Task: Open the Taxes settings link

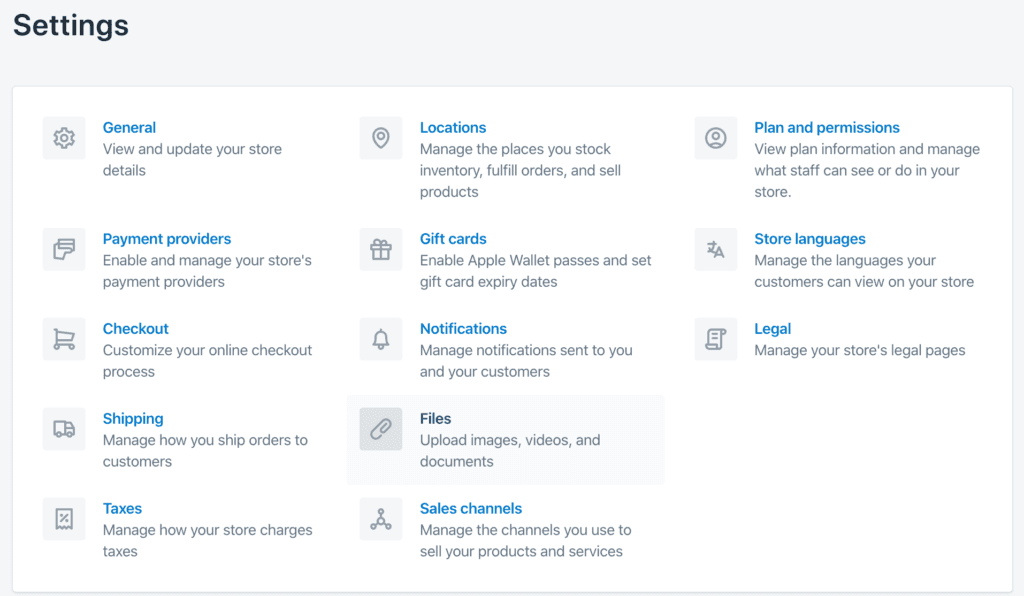Action: pos(122,508)
